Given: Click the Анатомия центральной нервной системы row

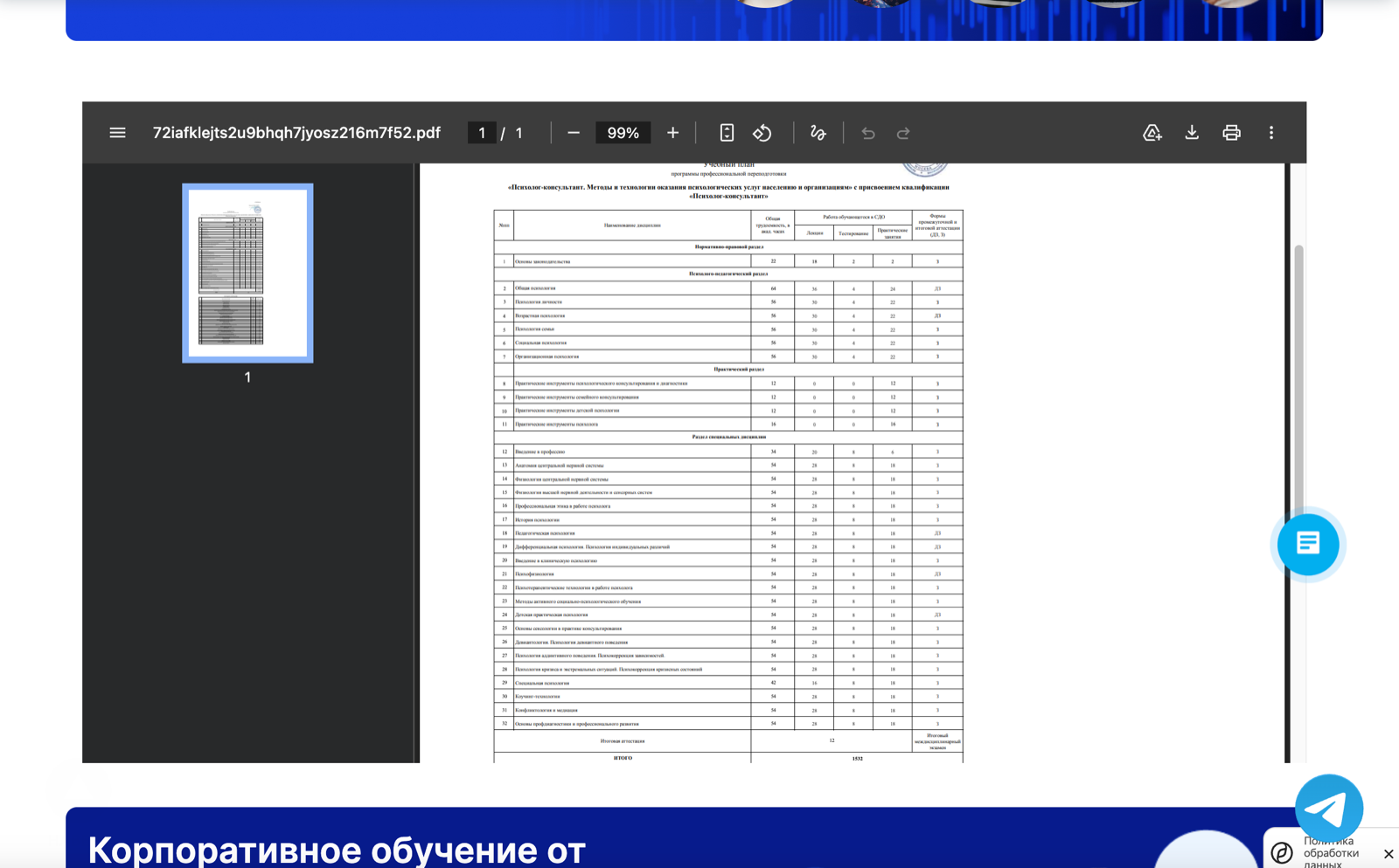Looking at the screenshot, I should [x=728, y=465].
